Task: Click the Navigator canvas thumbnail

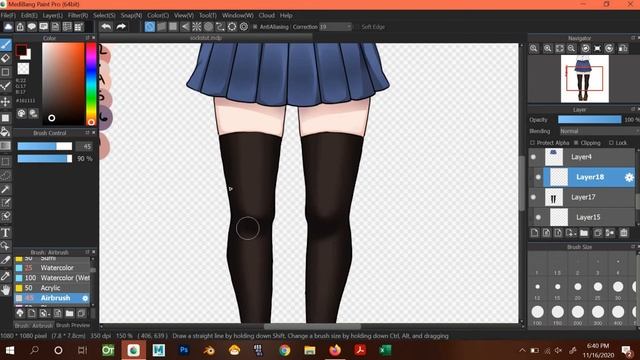Action: tap(584, 79)
